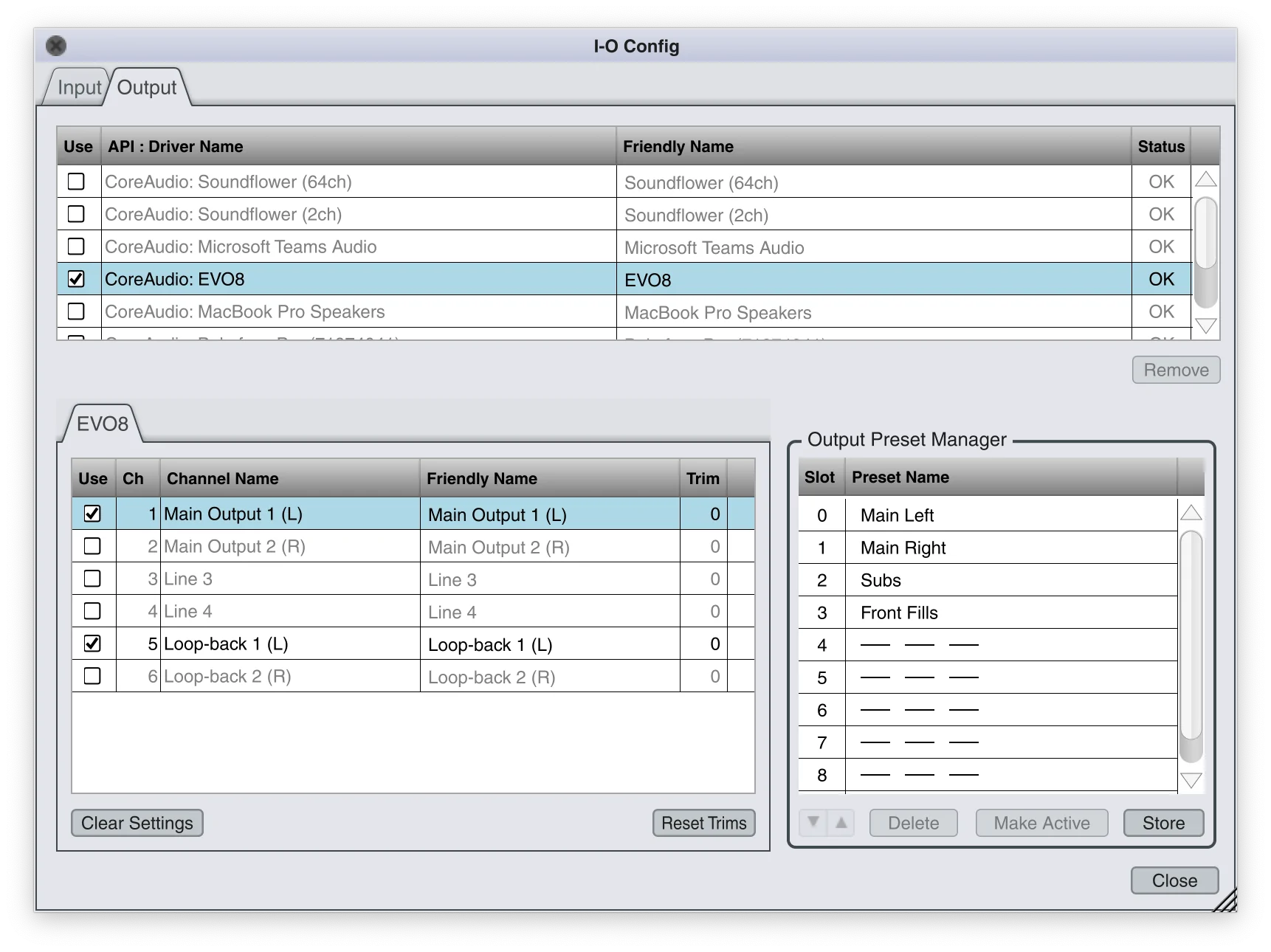Move preset down with the down-arrow button
1271x952 pixels.
[x=813, y=822]
